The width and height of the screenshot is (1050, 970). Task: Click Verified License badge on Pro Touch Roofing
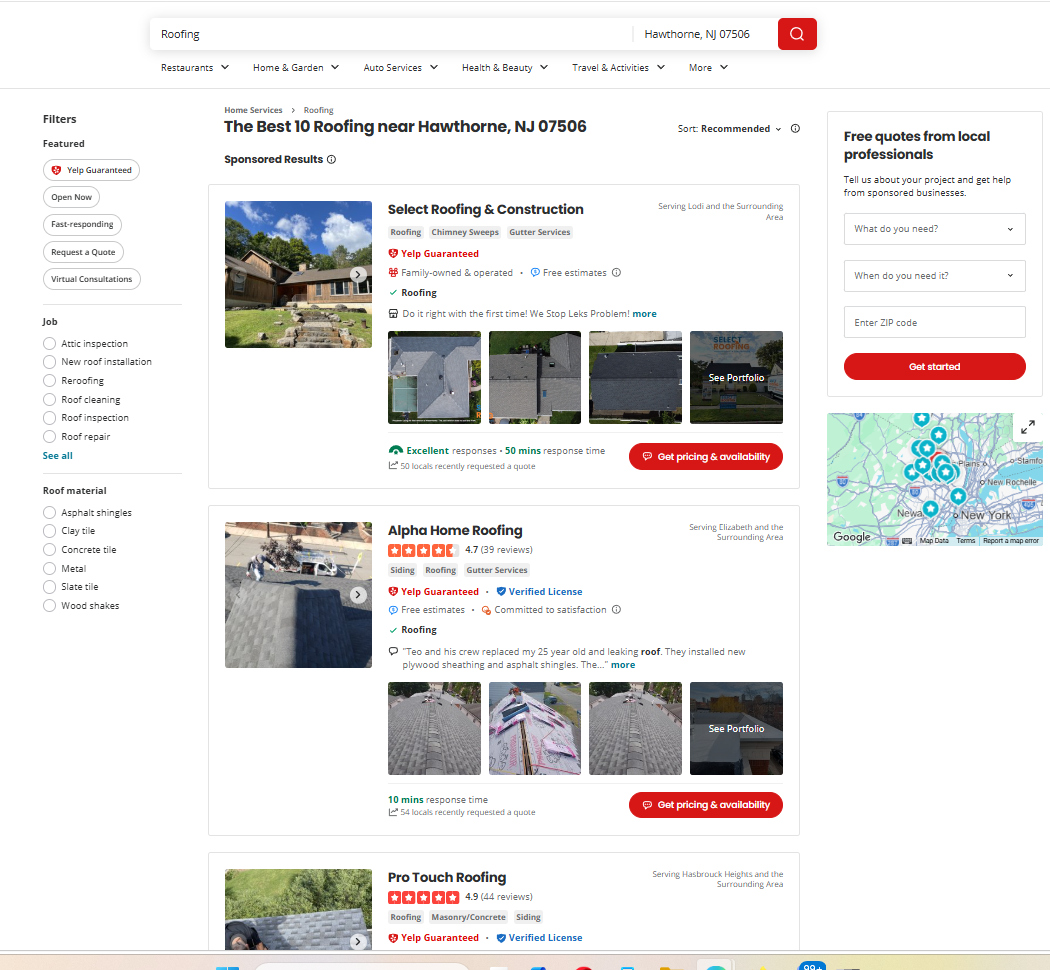click(539, 938)
